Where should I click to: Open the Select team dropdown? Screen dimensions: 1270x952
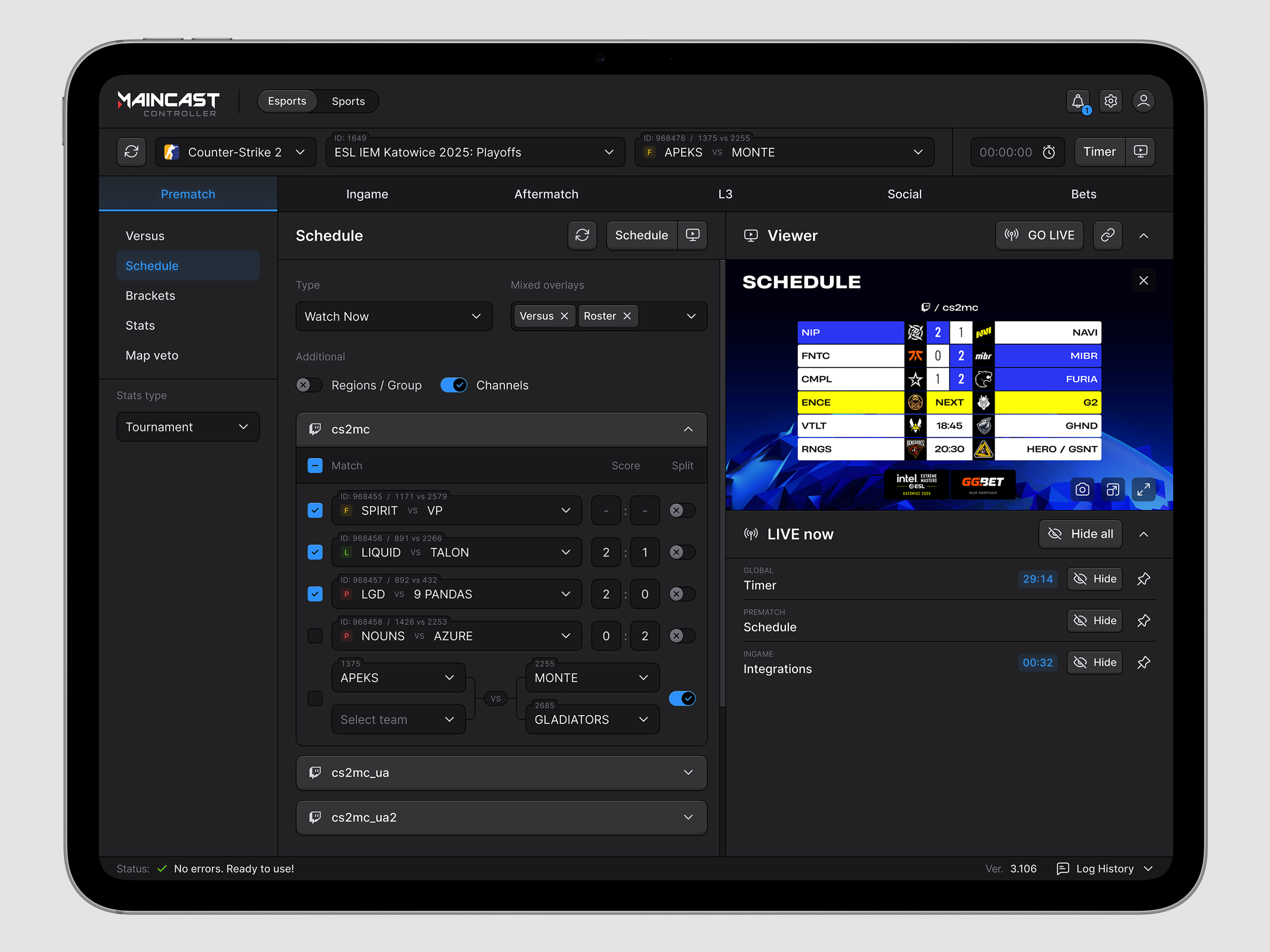pos(398,720)
